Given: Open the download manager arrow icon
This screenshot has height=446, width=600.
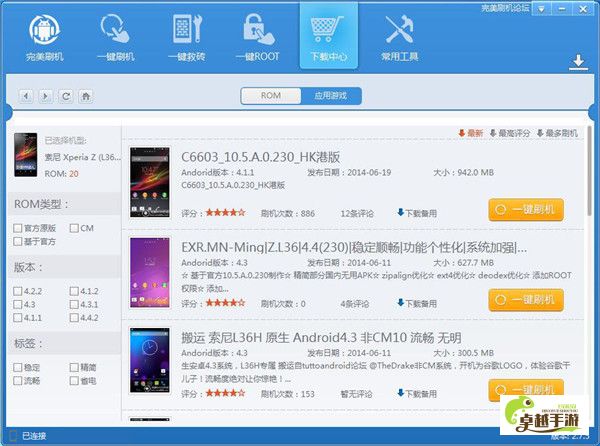Looking at the screenshot, I should tap(578, 63).
